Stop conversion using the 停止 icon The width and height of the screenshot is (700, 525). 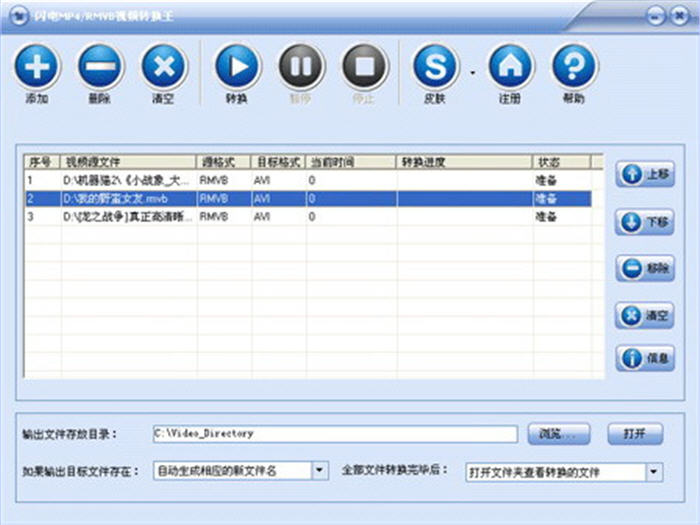click(x=364, y=67)
